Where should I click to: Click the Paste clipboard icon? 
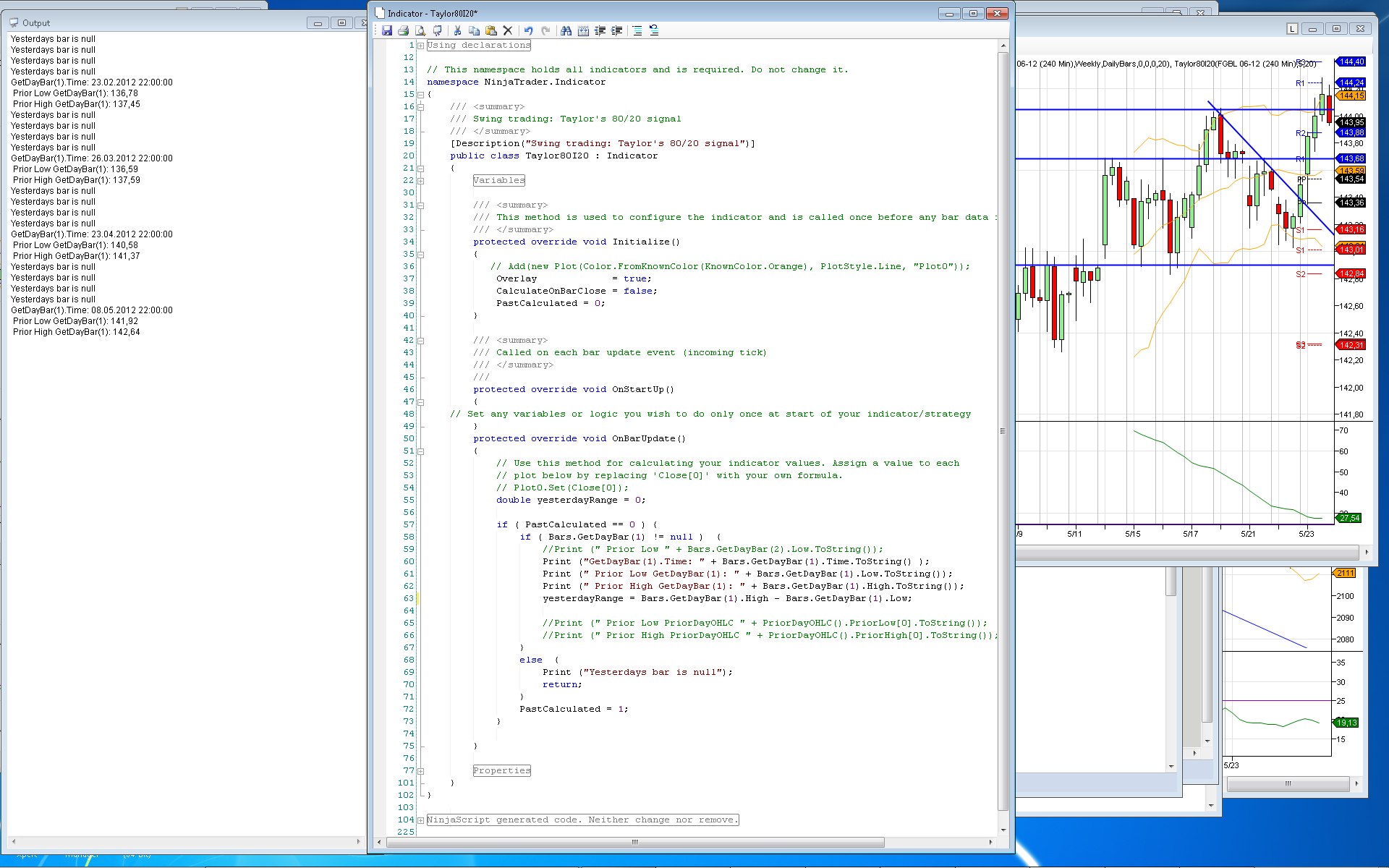[491, 30]
